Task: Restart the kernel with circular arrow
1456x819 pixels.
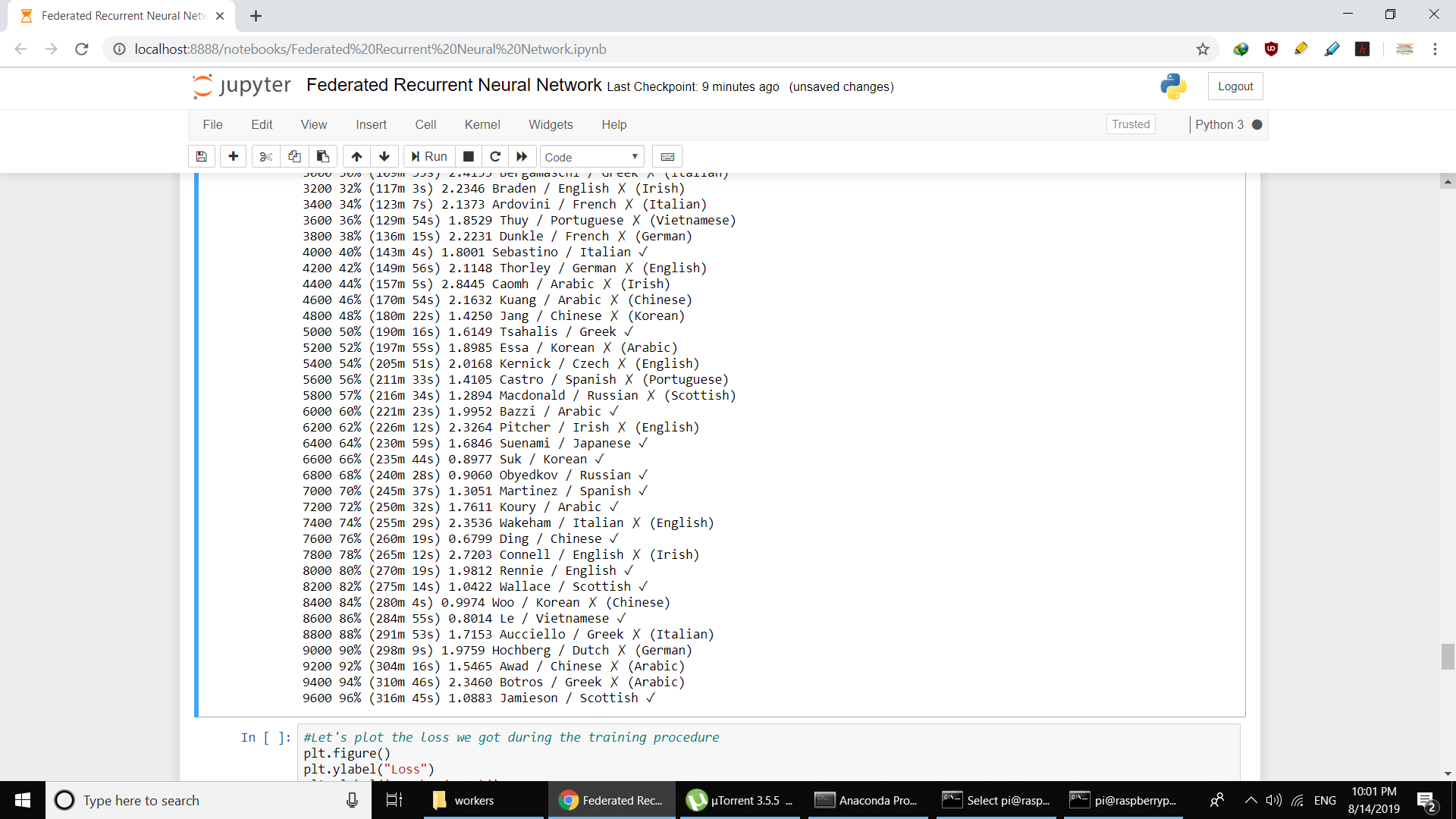Action: pos(495,157)
